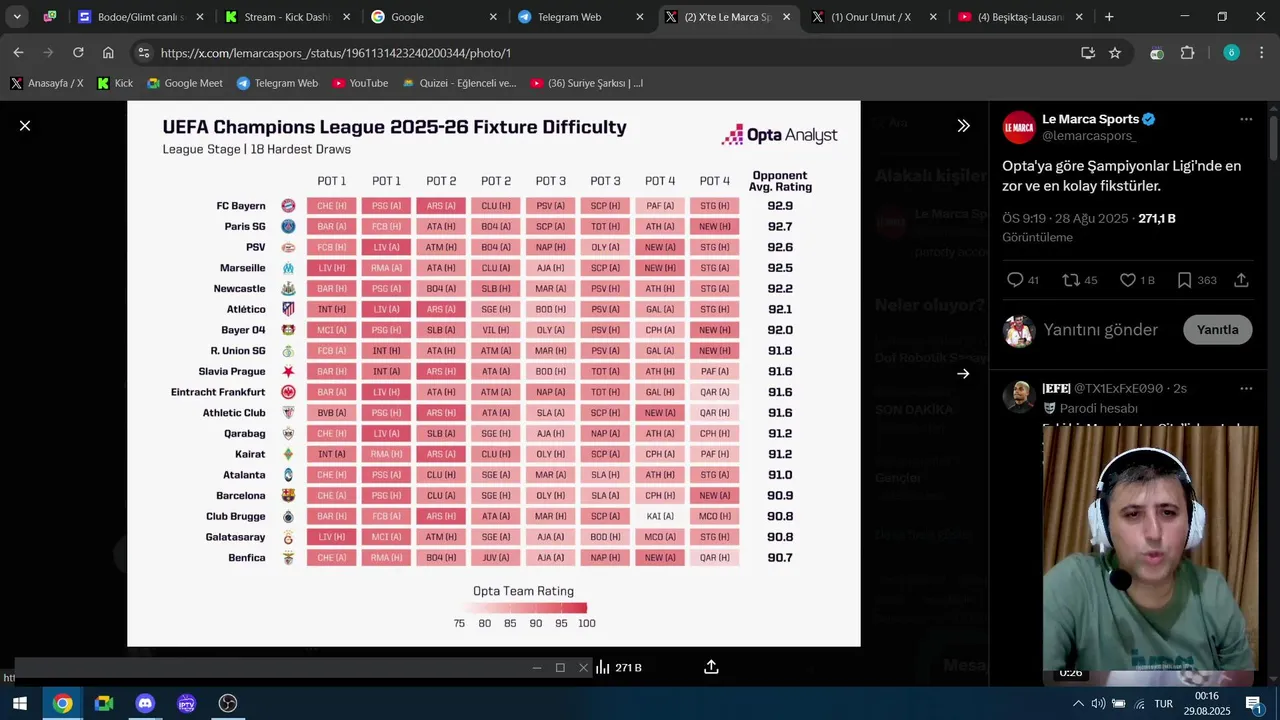Click the install app icon in the address bar
The image size is (1280, 720).
[1088, 53]
